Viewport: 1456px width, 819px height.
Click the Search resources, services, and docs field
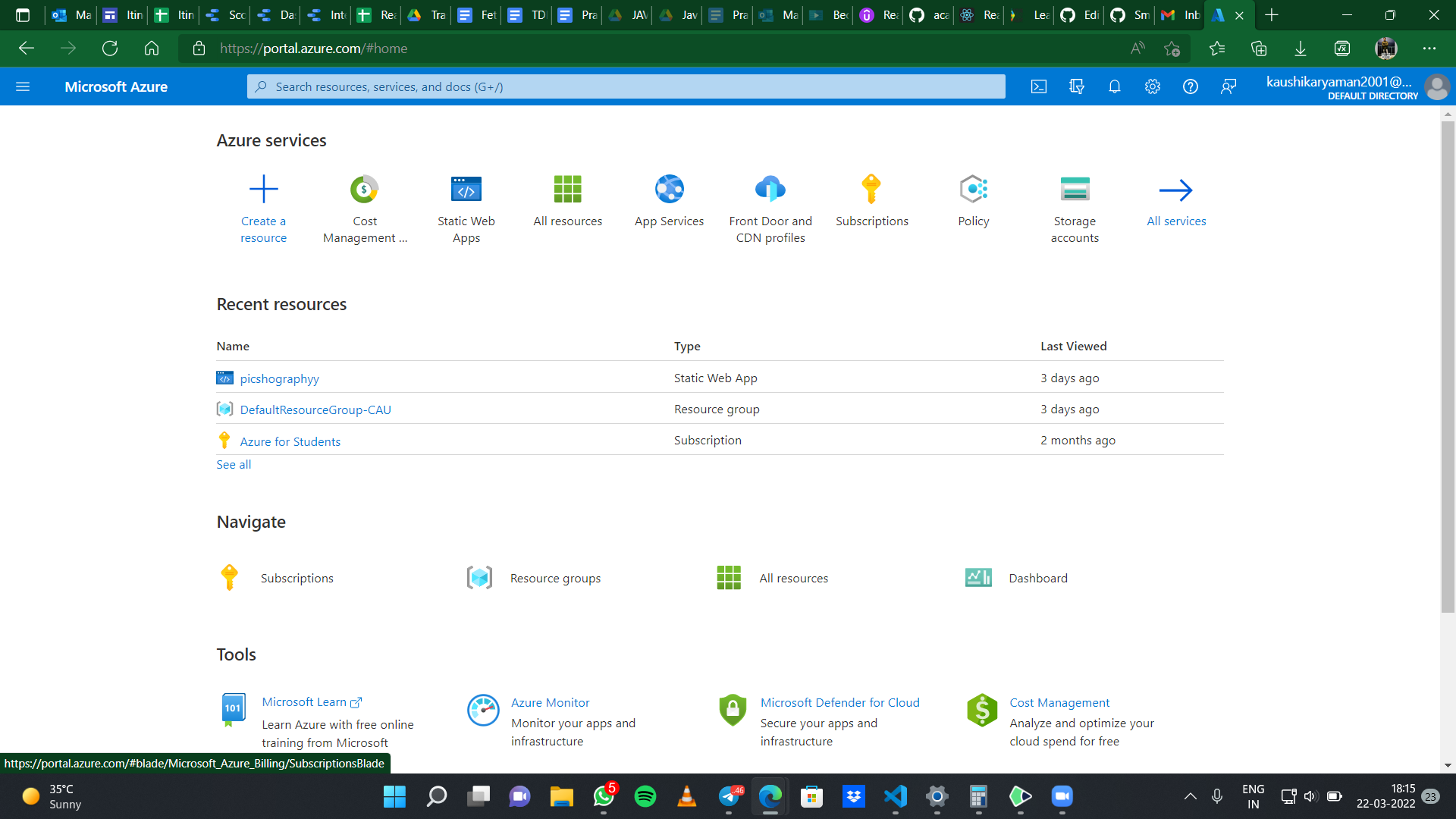[626, 86]
